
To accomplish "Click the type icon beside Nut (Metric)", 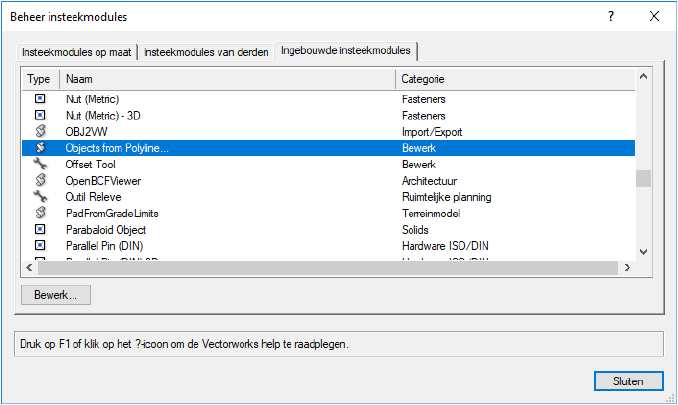I will pyautogui.click(x=40, y=99).
